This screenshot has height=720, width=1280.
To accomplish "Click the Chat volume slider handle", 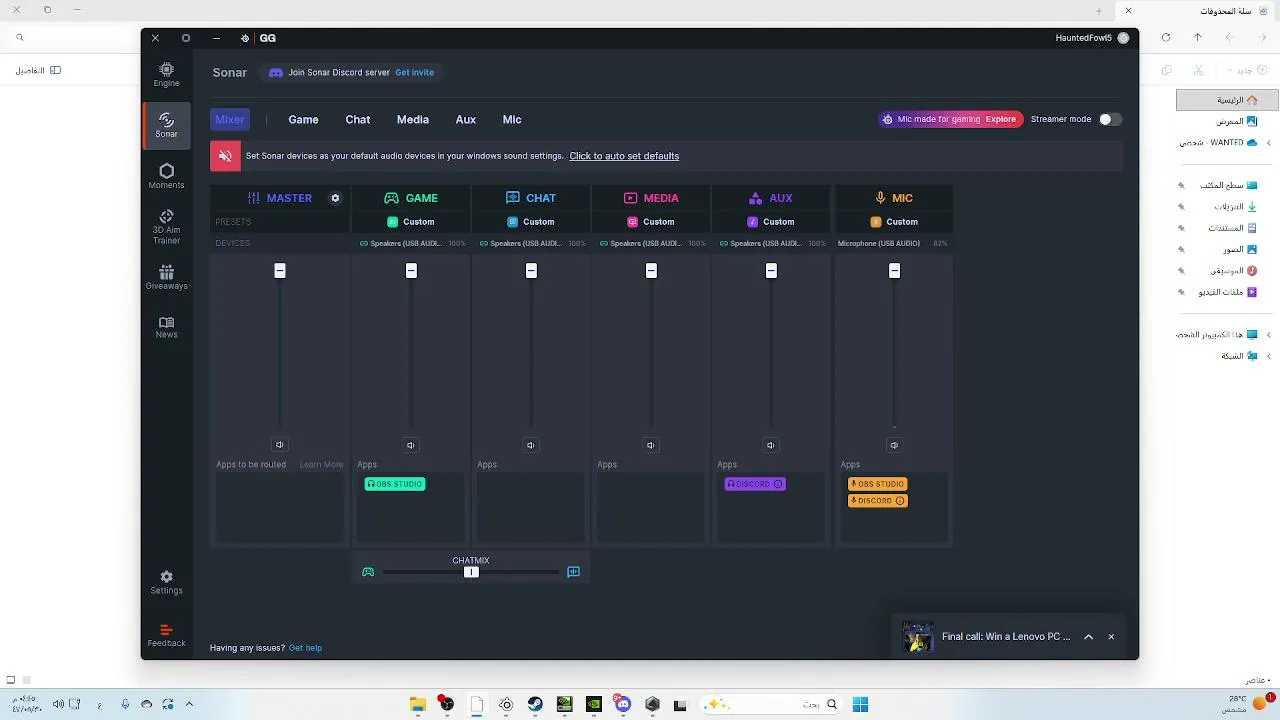I will 531,271.
